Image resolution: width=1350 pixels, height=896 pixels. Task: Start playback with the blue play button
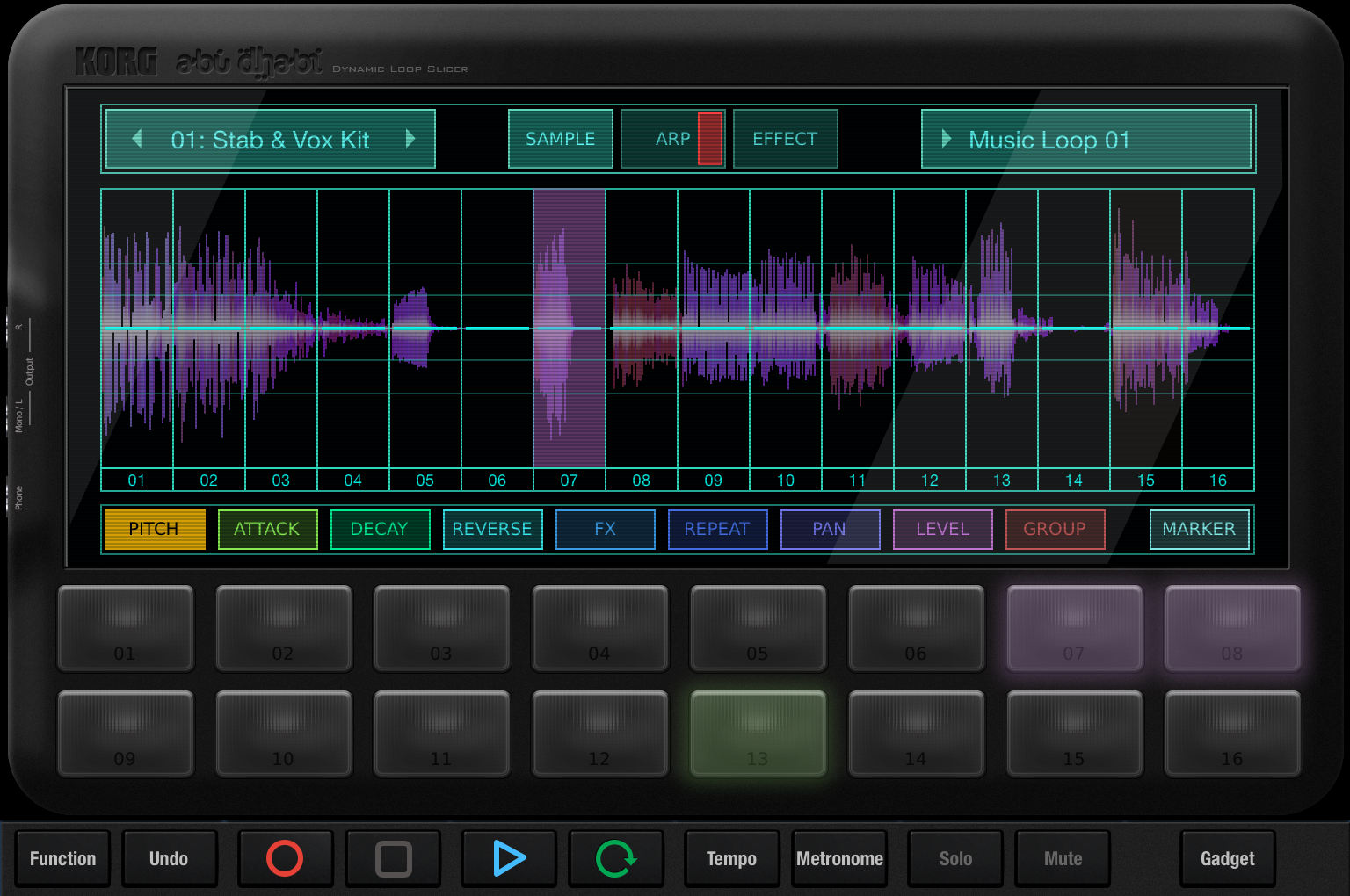tap(509, 858)
